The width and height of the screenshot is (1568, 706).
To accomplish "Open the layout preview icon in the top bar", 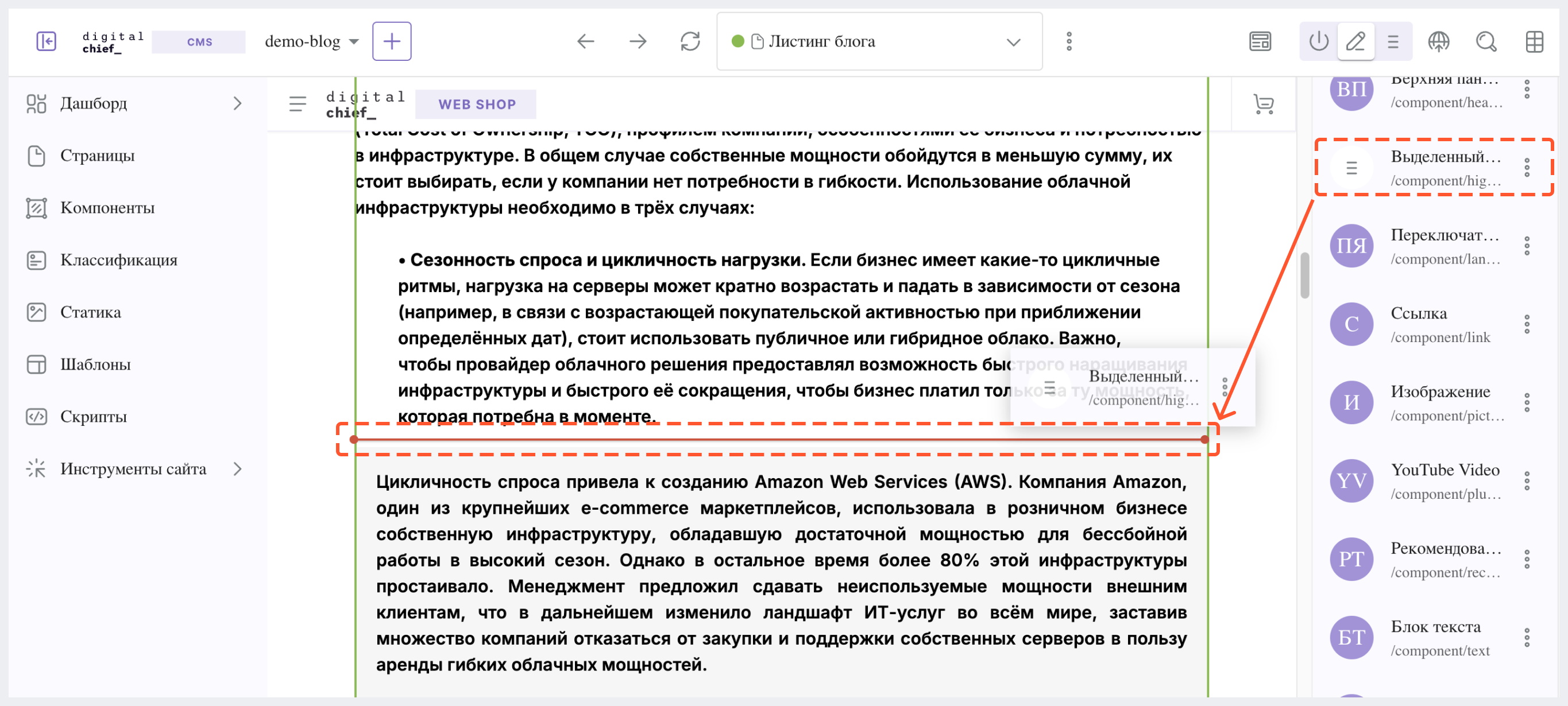I will [x=1260, y=41].
